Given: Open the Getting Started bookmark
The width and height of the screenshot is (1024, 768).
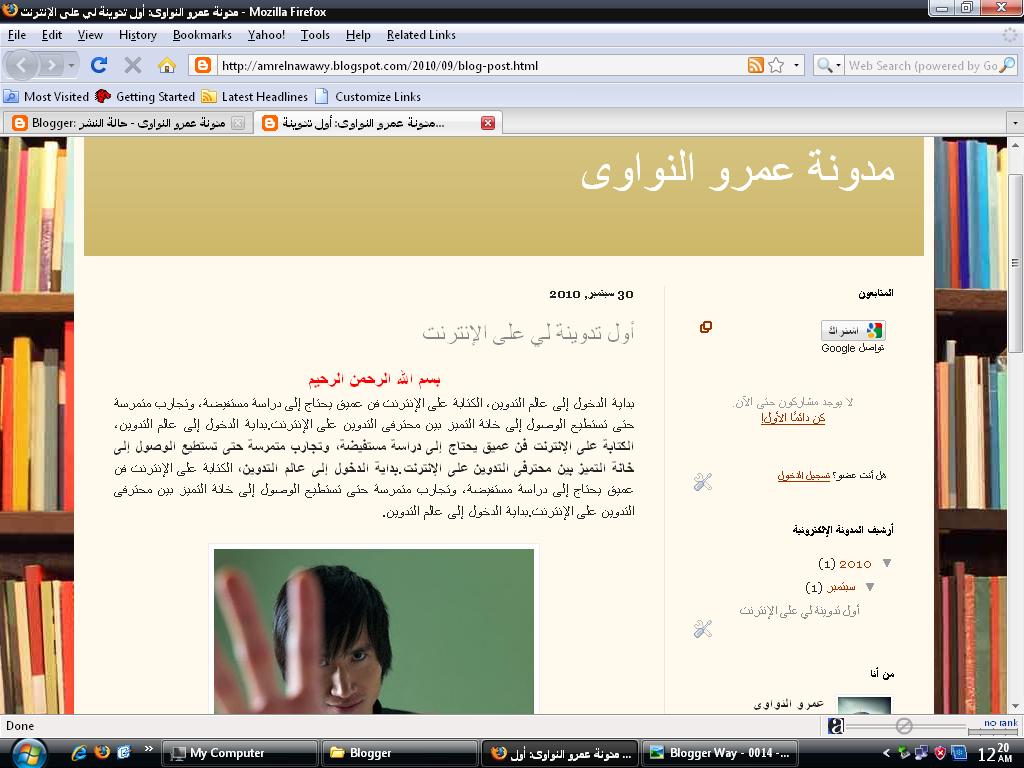Looking at the screenshot, I should [x=145, y=97].
